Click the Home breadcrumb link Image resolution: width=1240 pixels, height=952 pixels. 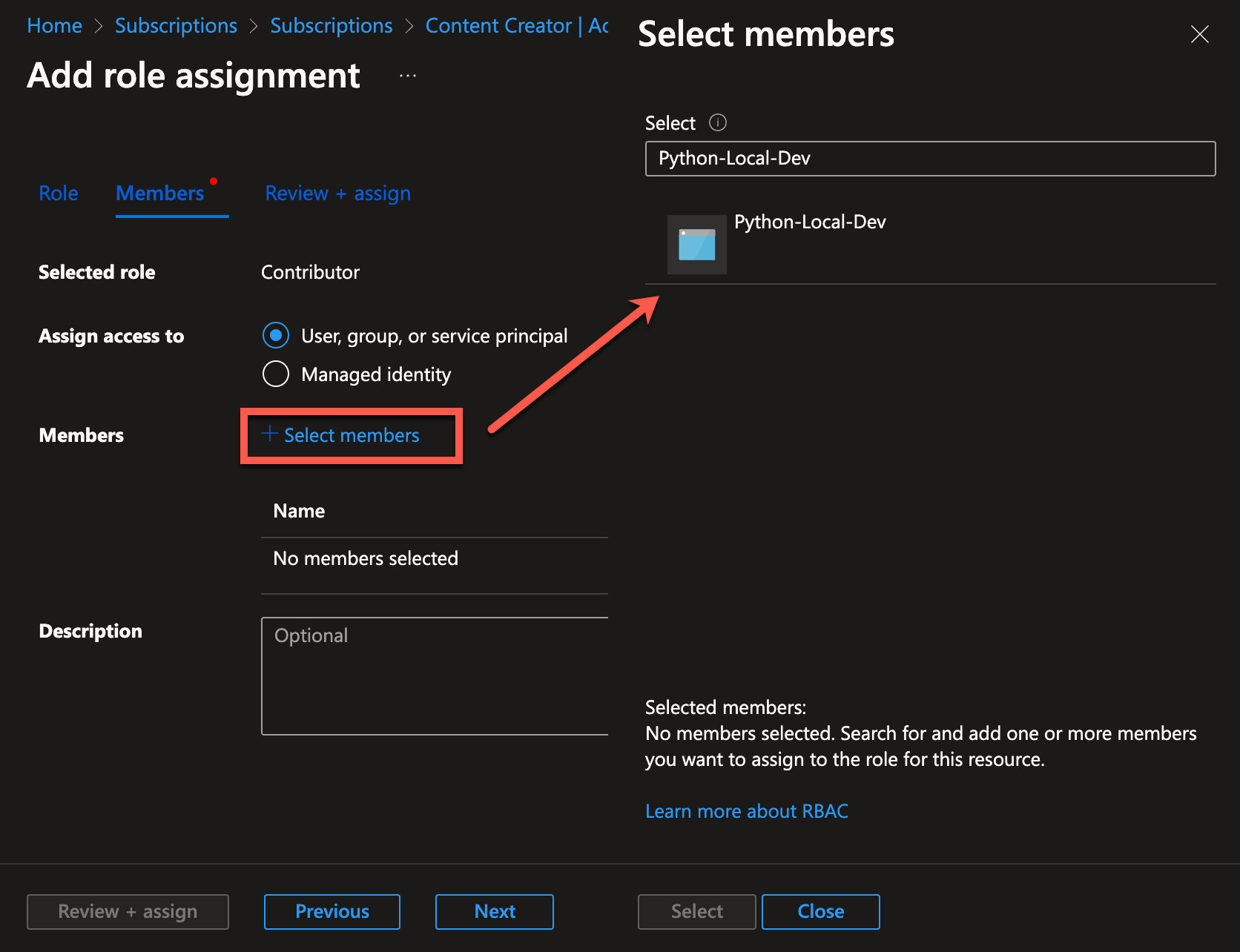point(54,26)
